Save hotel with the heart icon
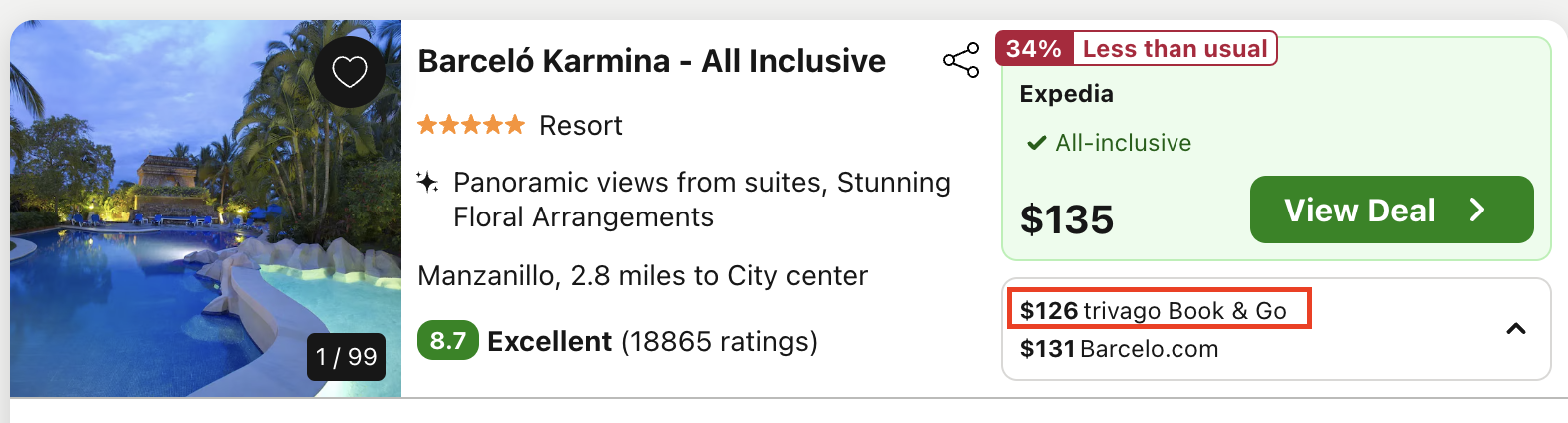Screen dimensions: 1568x423 point(350,72)
